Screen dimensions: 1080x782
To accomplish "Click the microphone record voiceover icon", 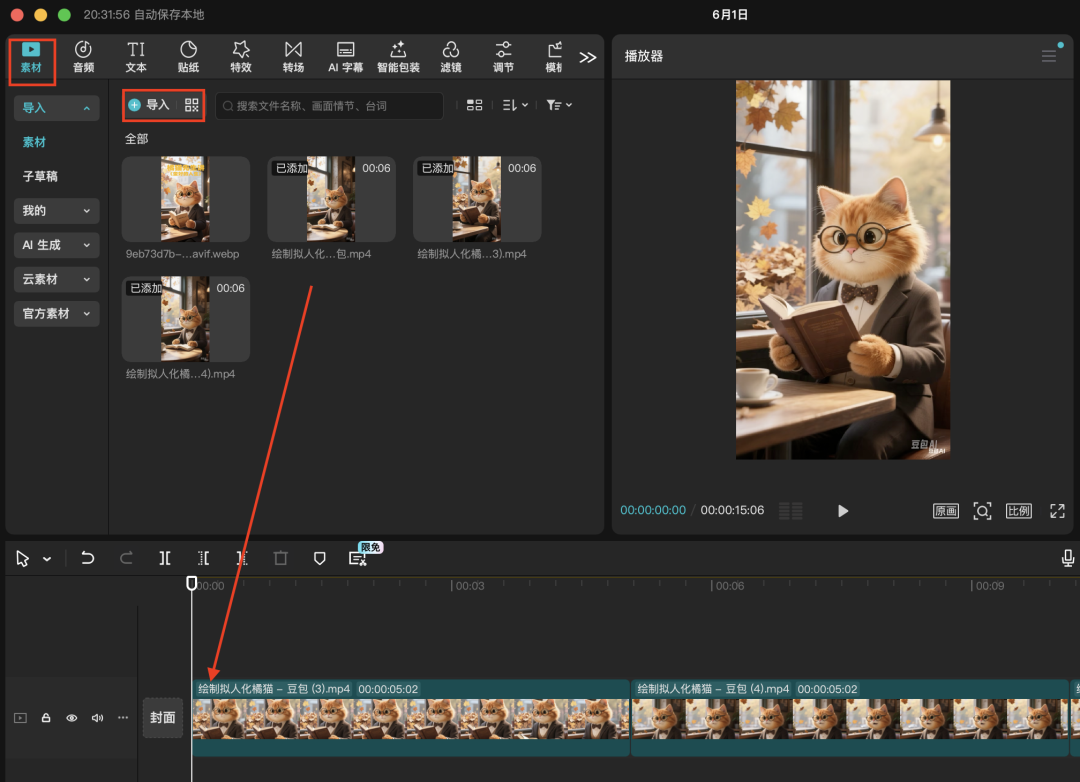I will pyautogui.click(x=1068, y=558).
